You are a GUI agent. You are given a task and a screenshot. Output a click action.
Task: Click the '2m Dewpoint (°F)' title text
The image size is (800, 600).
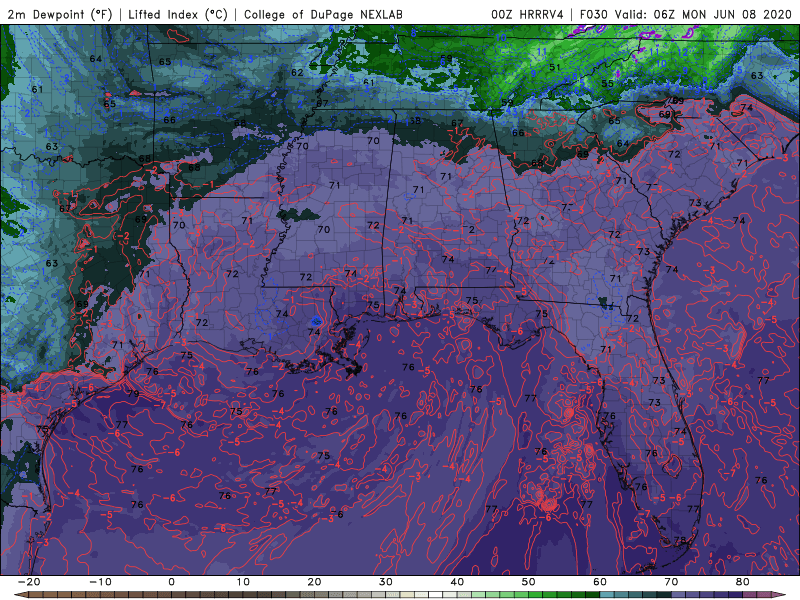click(x=59, y=15)
